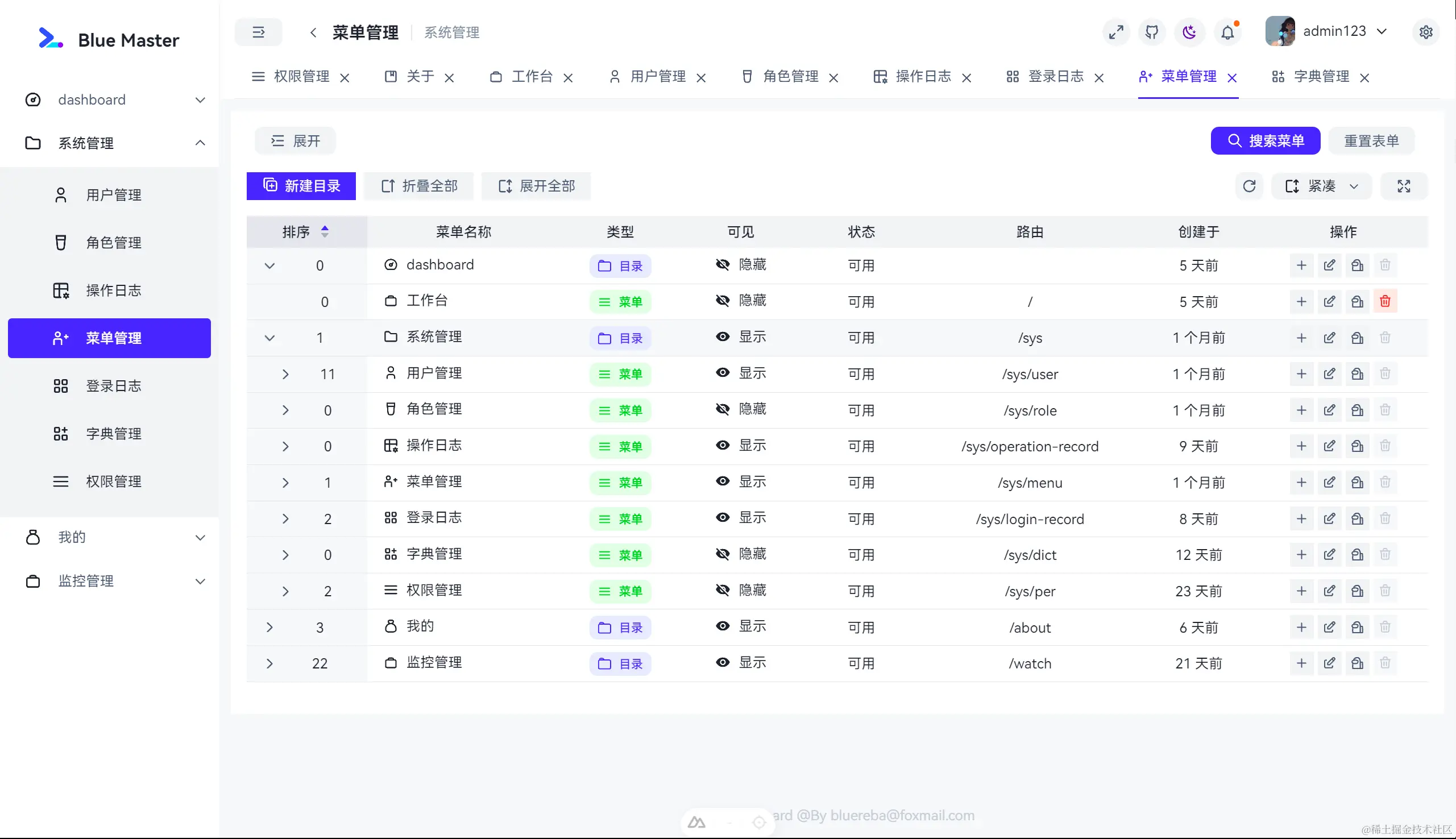Image resolution: width=1456 pixels, height=839 pixels.
Task: Click the edit icon for 用户管理 row
Action: point(1329,373)
